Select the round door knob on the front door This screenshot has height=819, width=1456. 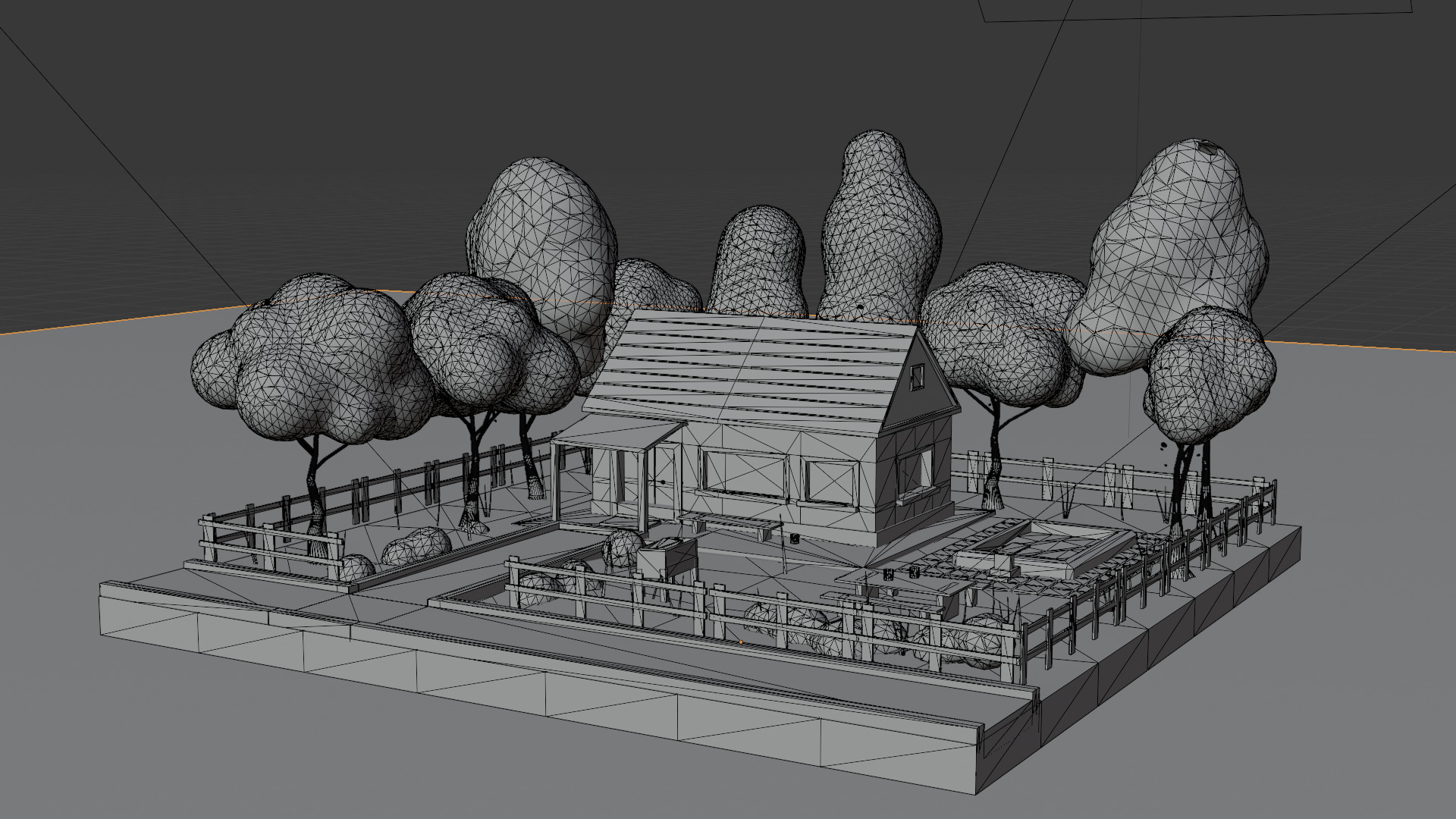click(663, 482)
